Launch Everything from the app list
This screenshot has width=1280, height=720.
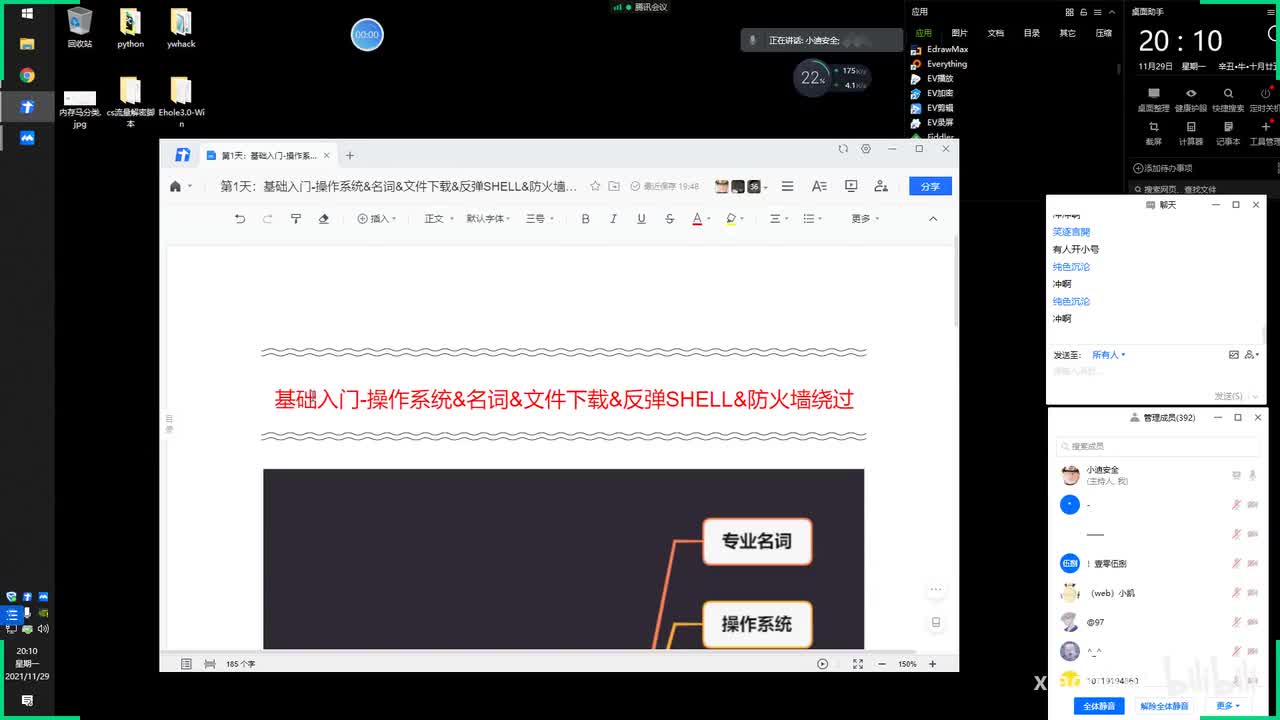[939, 64]
